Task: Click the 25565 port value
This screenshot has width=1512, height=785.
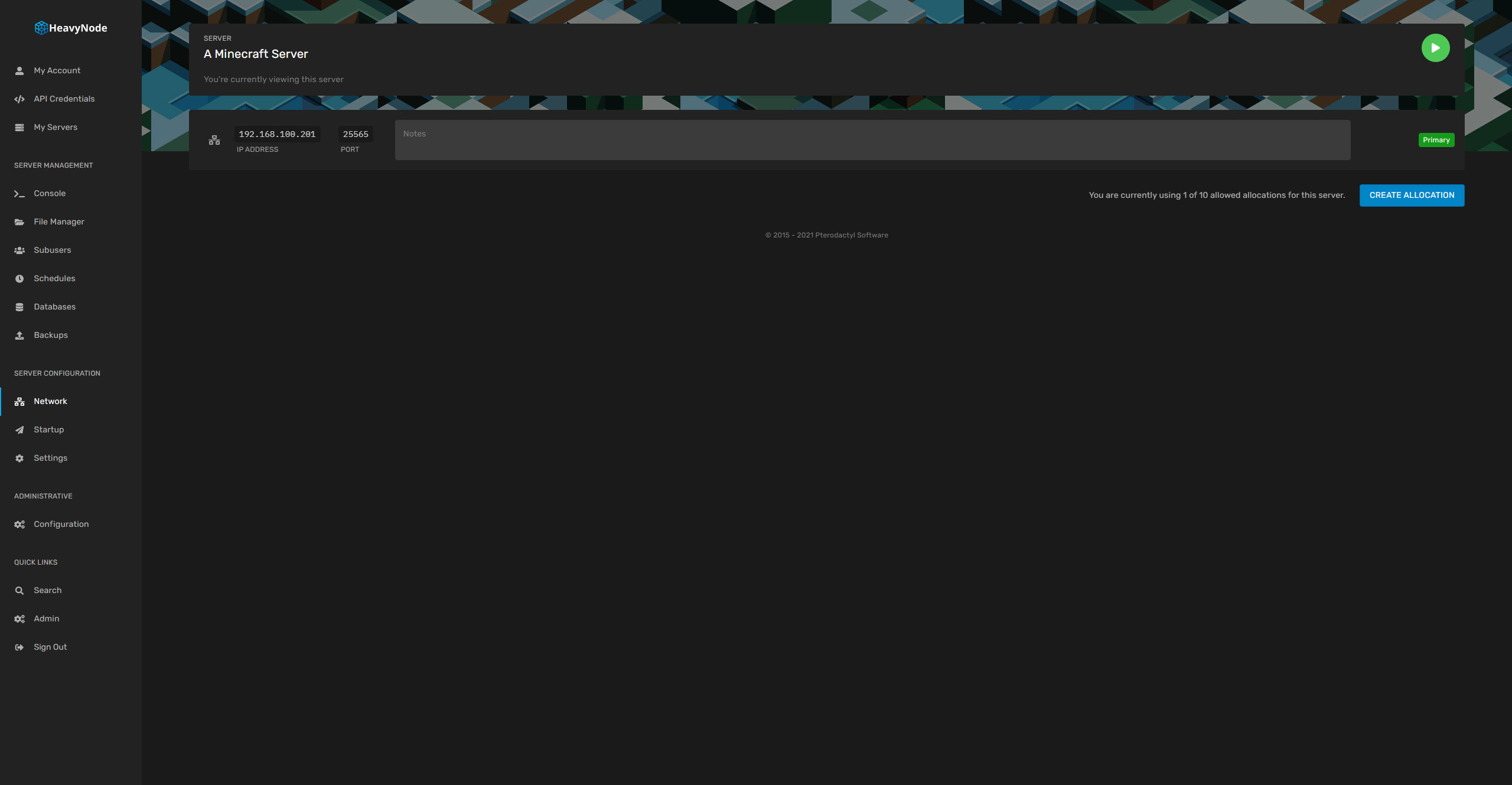Action: click(x=356, y=134)
